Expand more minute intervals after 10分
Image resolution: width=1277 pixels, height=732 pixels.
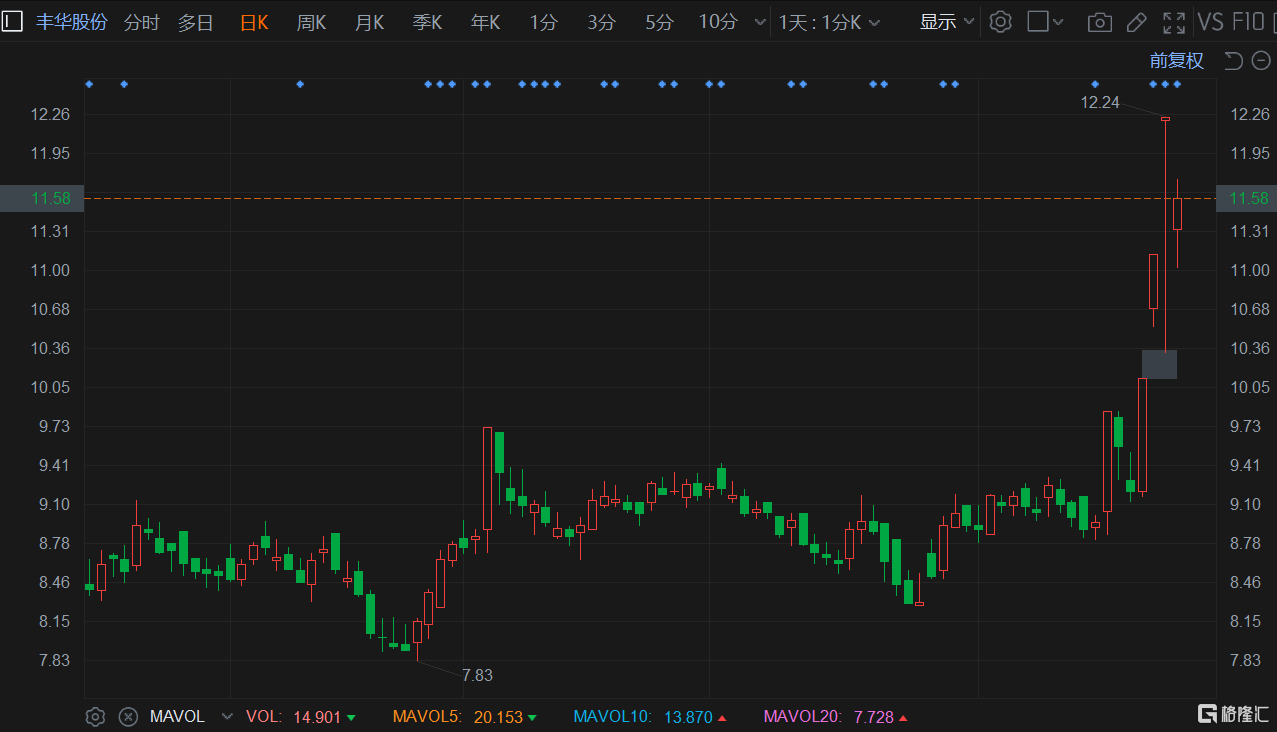coord(760,22)
